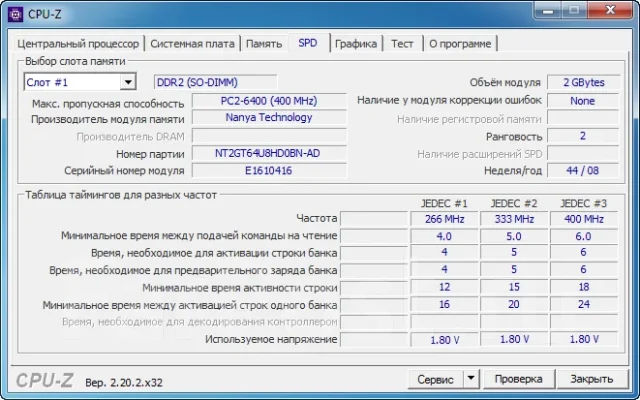This screenshot has height=400, width=640.
Task: Click the 2 GBytes module size value
Action: tap(583, 82)
